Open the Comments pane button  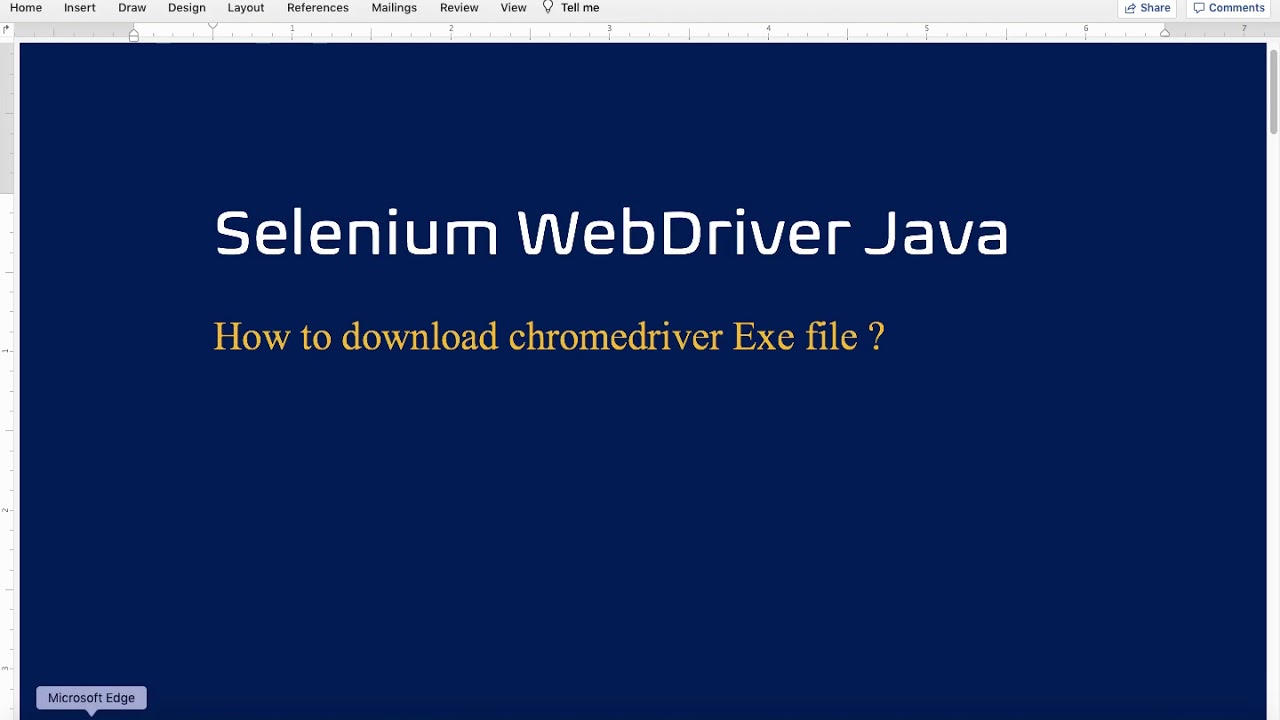1229,8
